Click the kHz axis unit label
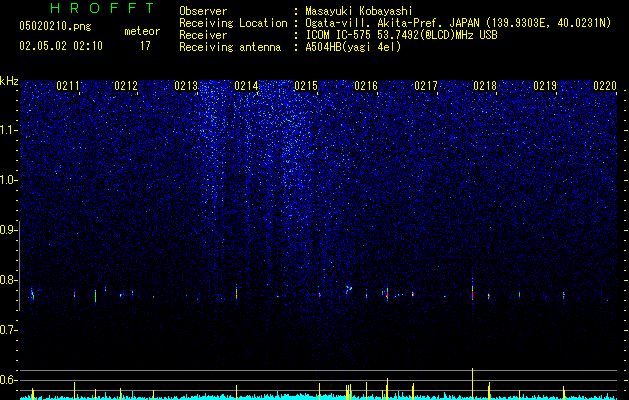The image size is (629, 400). pyautogui.click(x=9, y=81)
